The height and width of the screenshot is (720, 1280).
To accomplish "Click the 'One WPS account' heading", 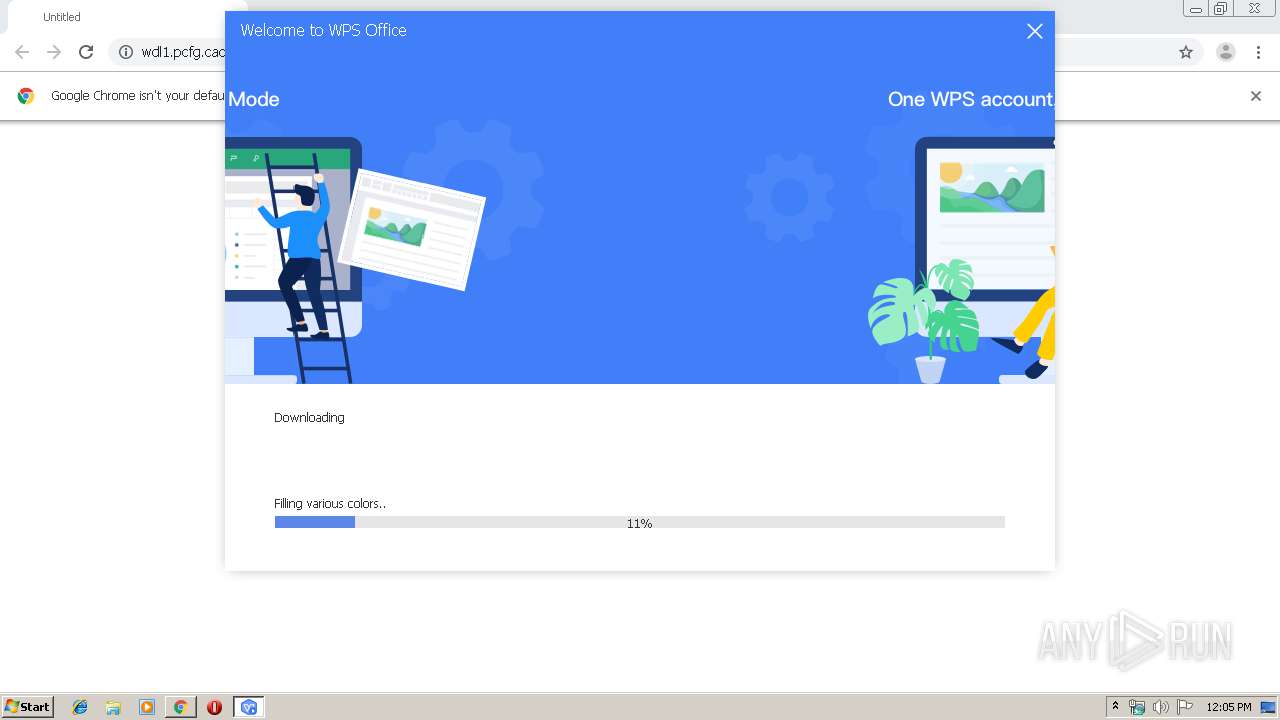I will [x=971, y=99].
